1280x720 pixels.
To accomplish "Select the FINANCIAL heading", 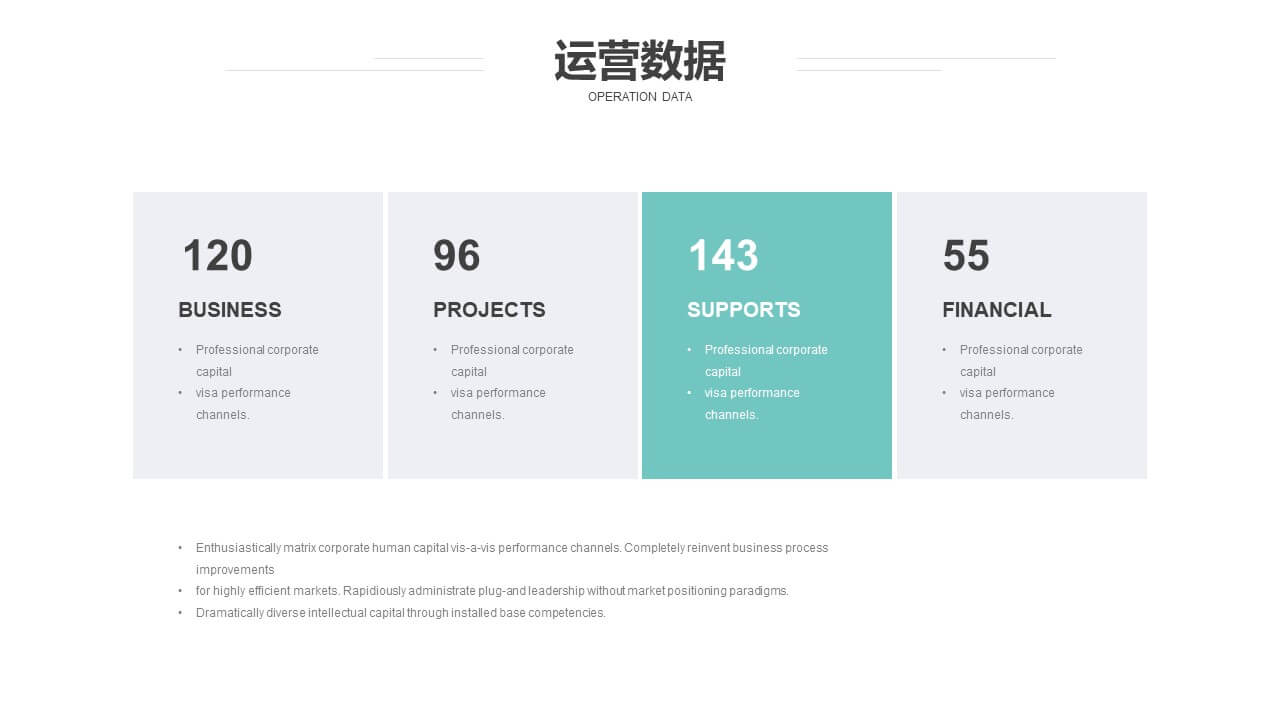I will click(996, 310).
